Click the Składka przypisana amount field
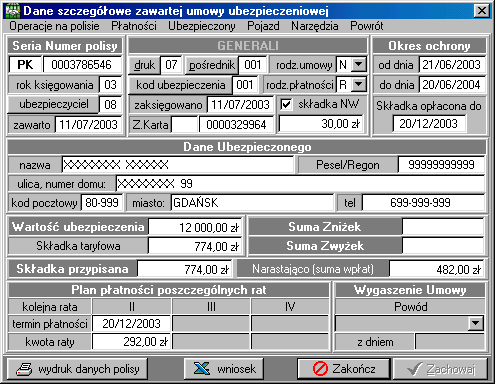The image size is (495, 384). (185, 269)
